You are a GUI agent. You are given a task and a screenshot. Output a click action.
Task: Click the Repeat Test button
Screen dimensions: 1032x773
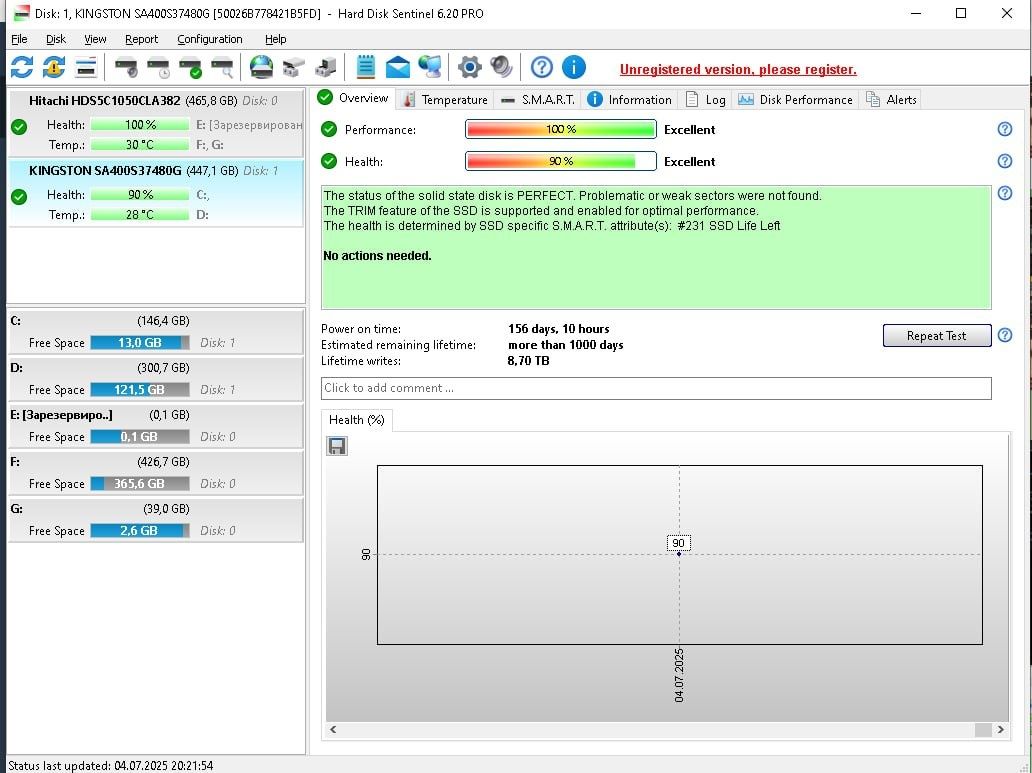[x=937, y=336]
